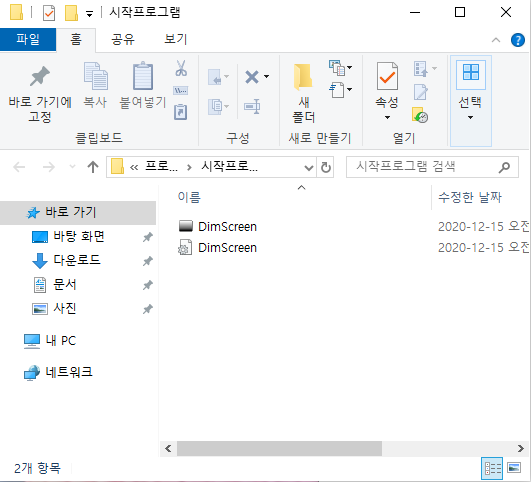531x482 pixels.
Task: Switch to details view in status bar
Action: pos(492,468)
